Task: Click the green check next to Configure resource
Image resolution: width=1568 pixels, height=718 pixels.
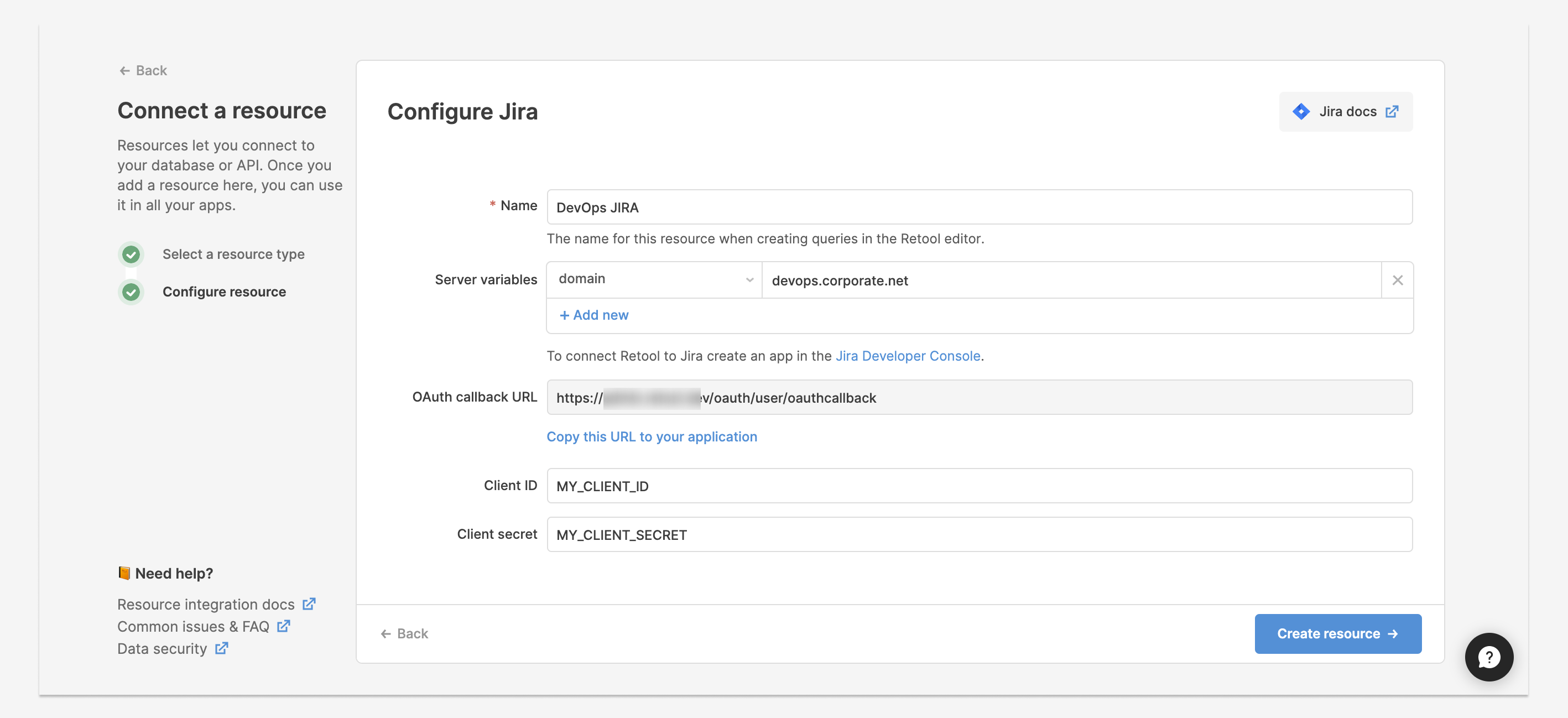Action: [131, 292]
